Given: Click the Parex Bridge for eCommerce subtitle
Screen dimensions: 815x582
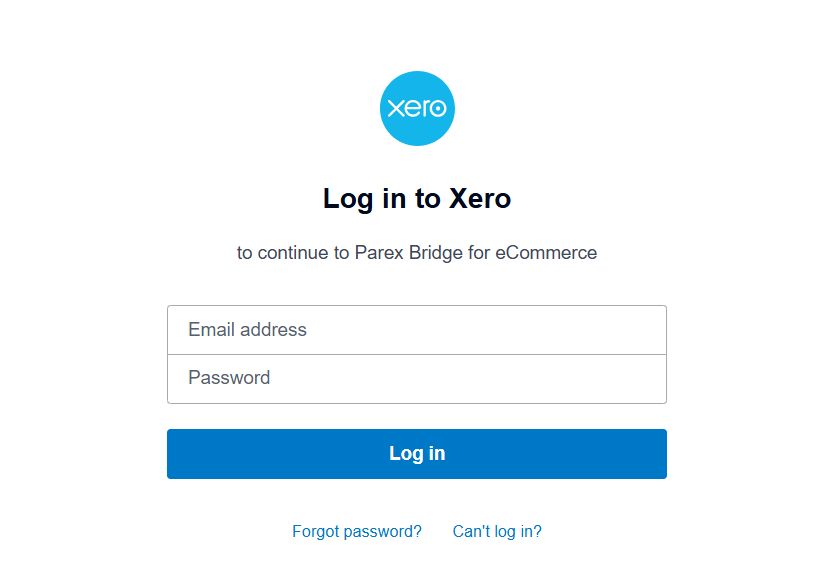Looking at the screenshot, I should (x=475, y=253).
